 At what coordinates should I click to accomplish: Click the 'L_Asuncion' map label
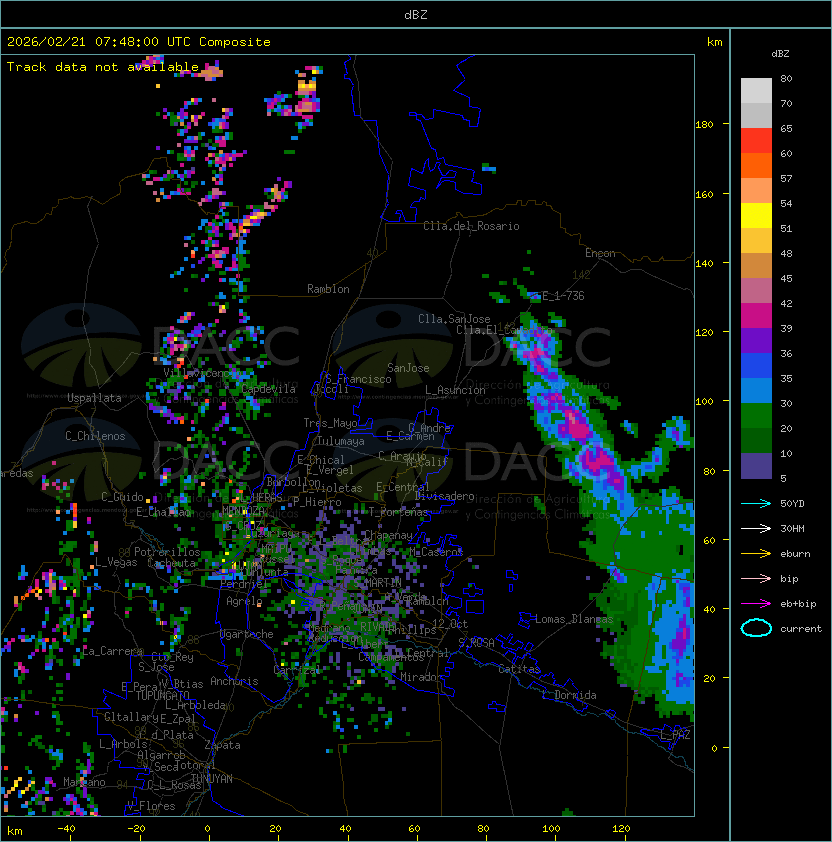click(455, 390)
